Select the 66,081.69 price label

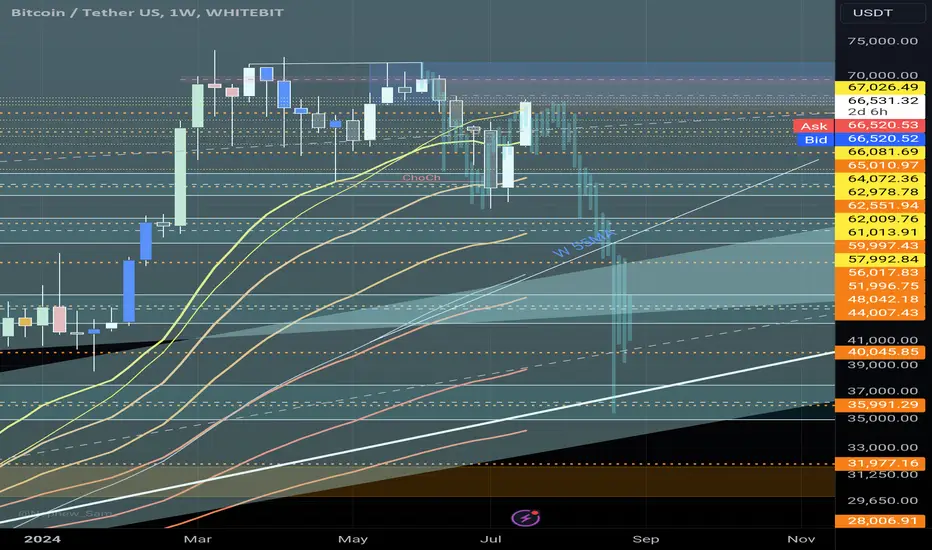[x=880, y=152]
